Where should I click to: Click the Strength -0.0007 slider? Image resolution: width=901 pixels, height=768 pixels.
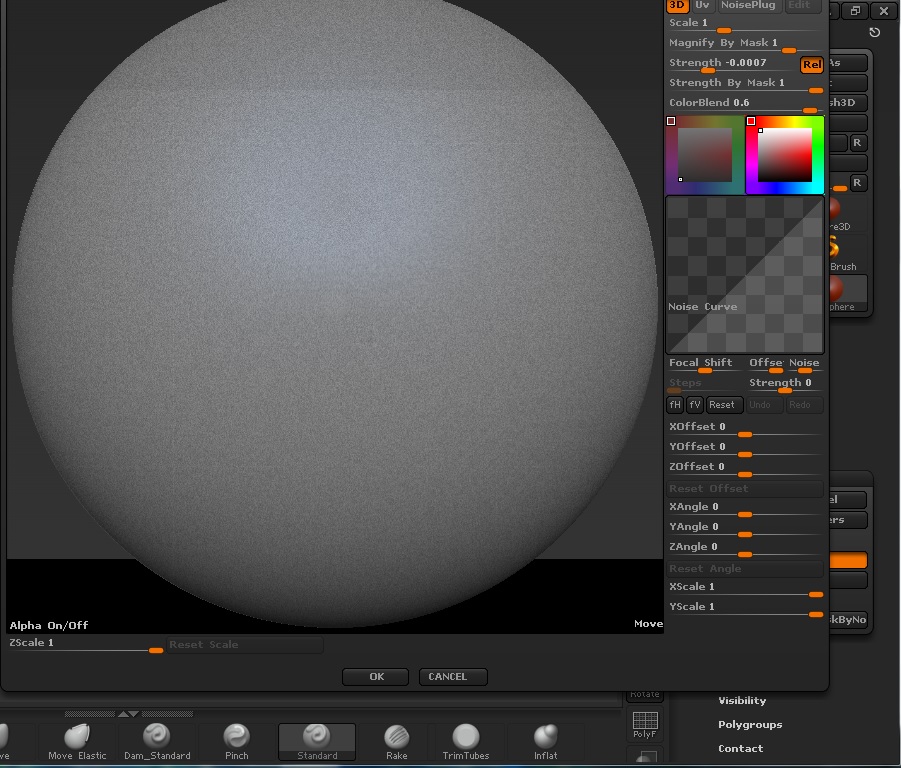click(733, 64)
